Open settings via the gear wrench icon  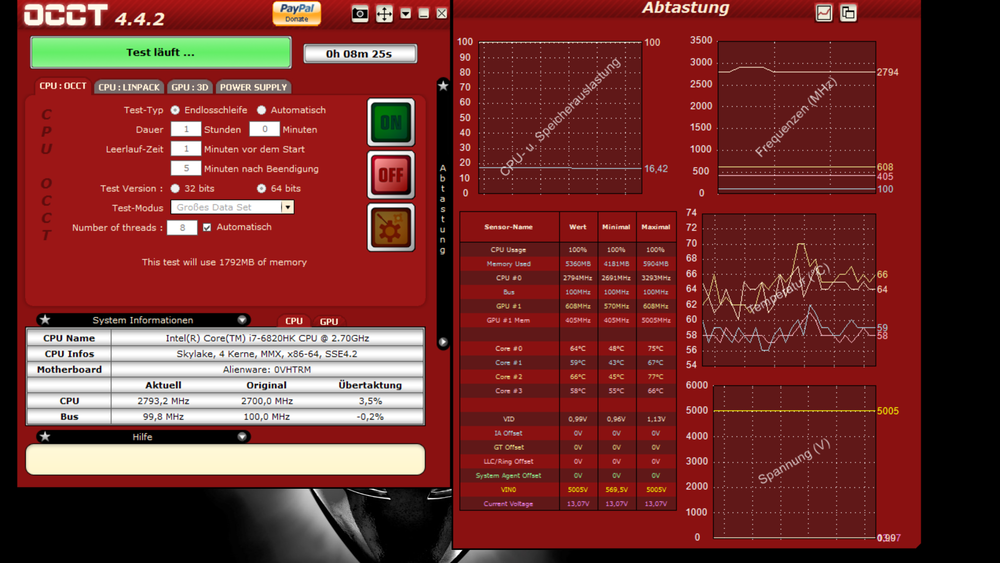tap(391, 227)
